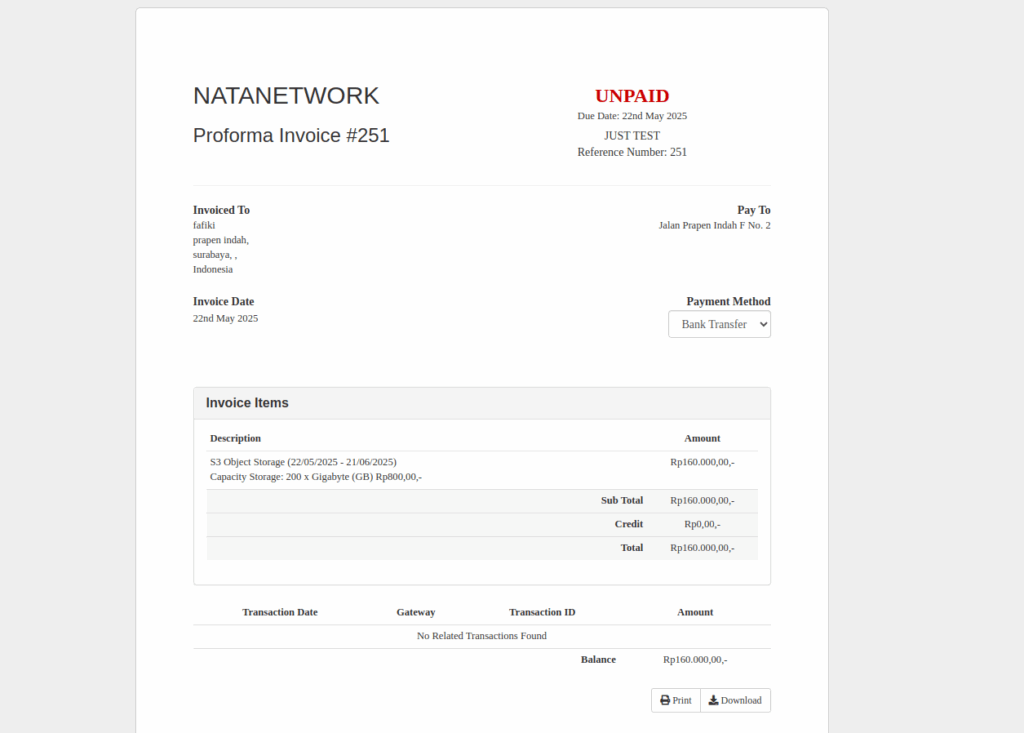1024x733 pixels.
Task: Click the 'Description' column header
Action: point(235,438)
